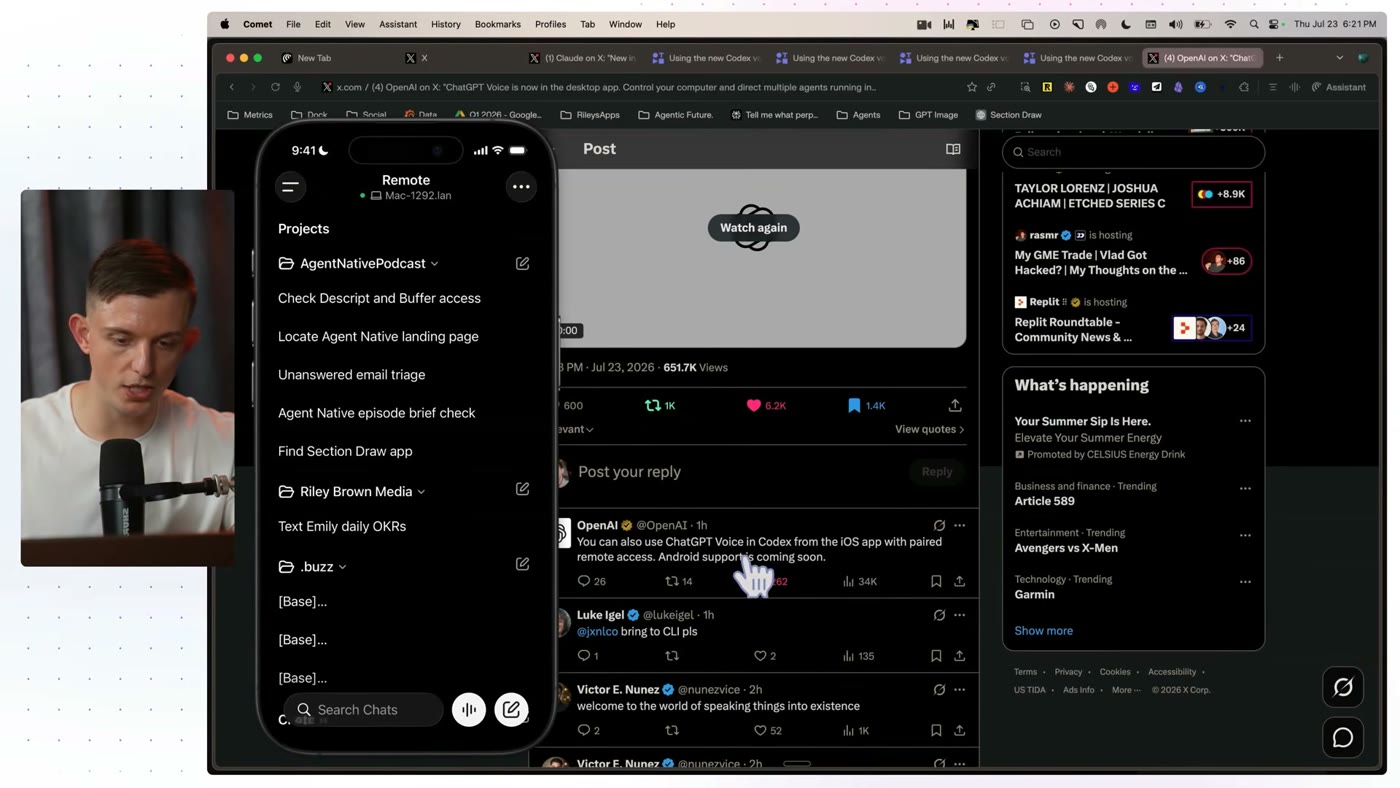
Task: Click the Search Chats field in phone app
Action: point(364,710)
